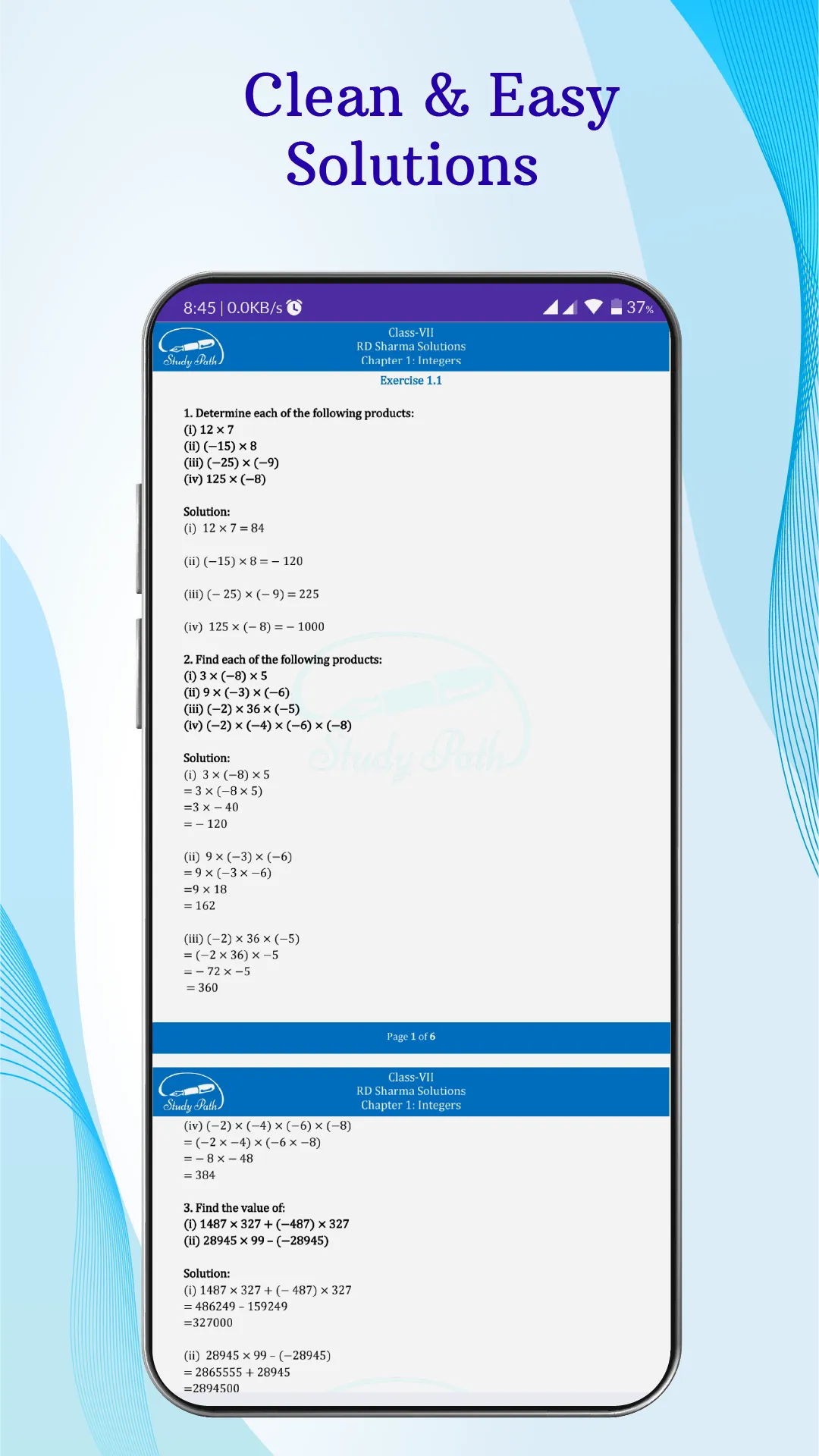Screen dimensions: 819x1456
Task: Tap the Wi-Fi status icon
Action: [594, 306]
